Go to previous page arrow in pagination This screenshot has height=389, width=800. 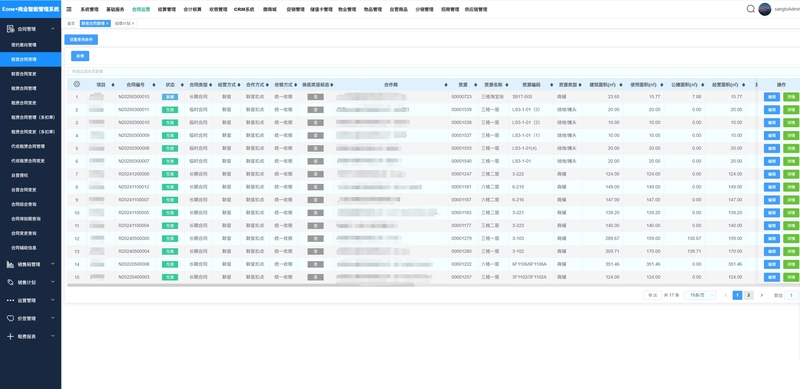(x=726, y=295)
